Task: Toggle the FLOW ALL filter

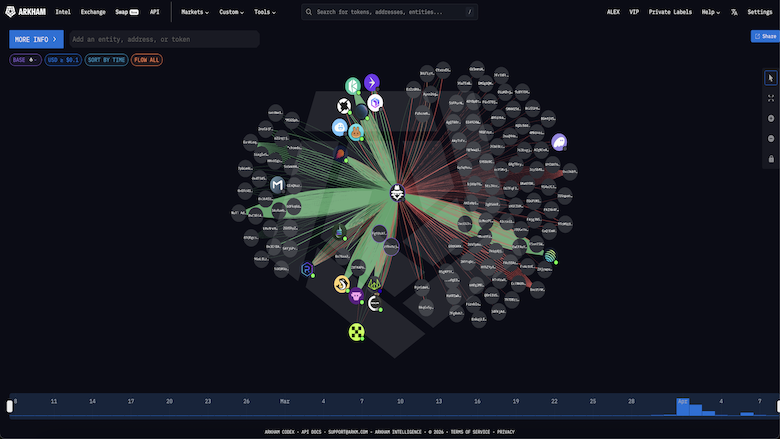Action: click(147, 60)
